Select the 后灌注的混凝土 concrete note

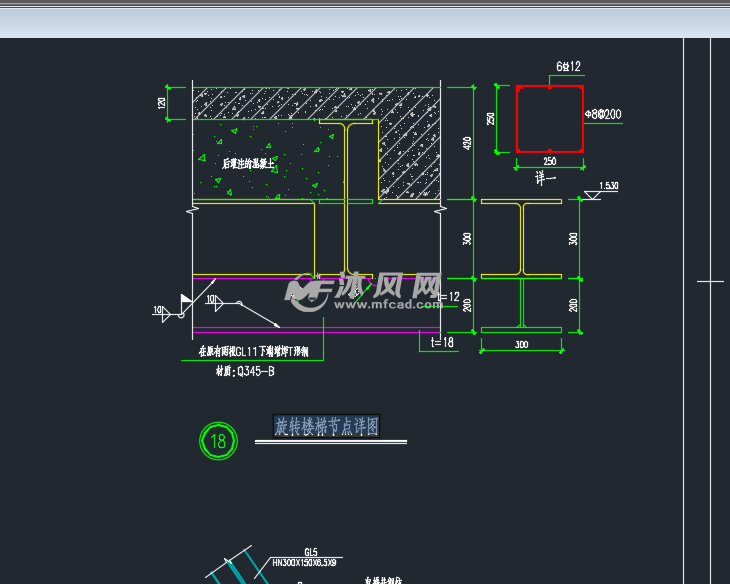pyautogui.click(x=249, y=163)
